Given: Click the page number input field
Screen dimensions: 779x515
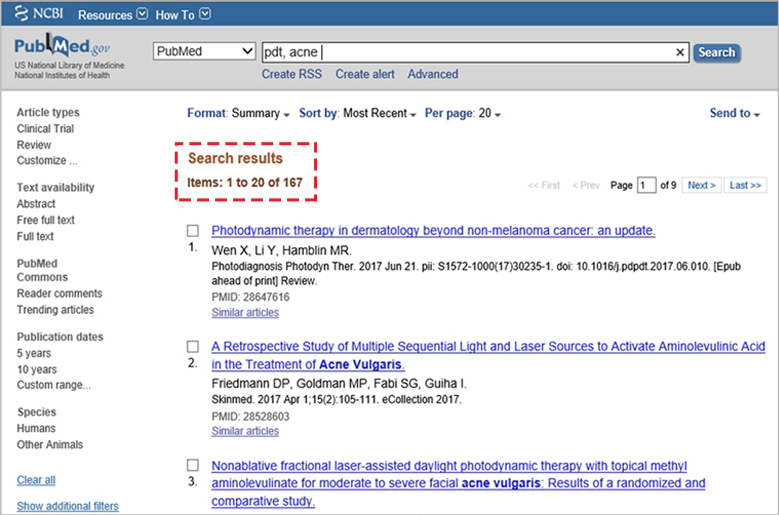Looking at the screenshot, I should 646,185.
